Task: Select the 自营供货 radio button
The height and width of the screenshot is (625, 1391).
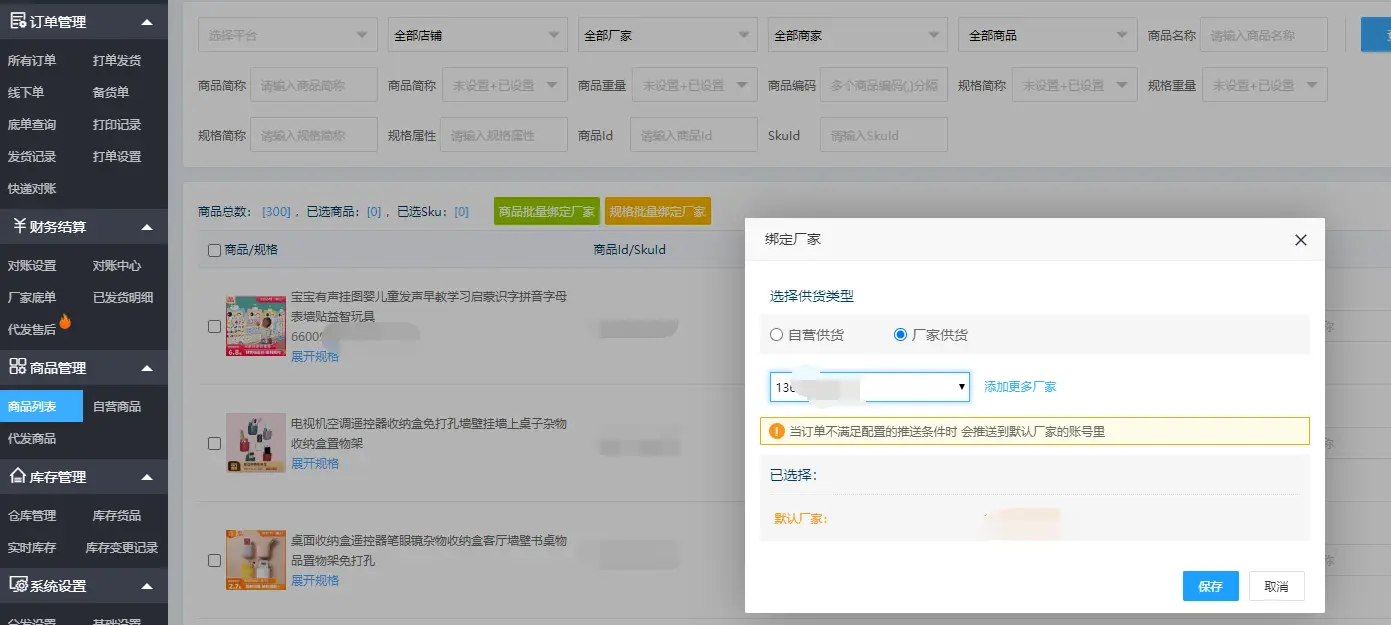Action: (776, 334)
